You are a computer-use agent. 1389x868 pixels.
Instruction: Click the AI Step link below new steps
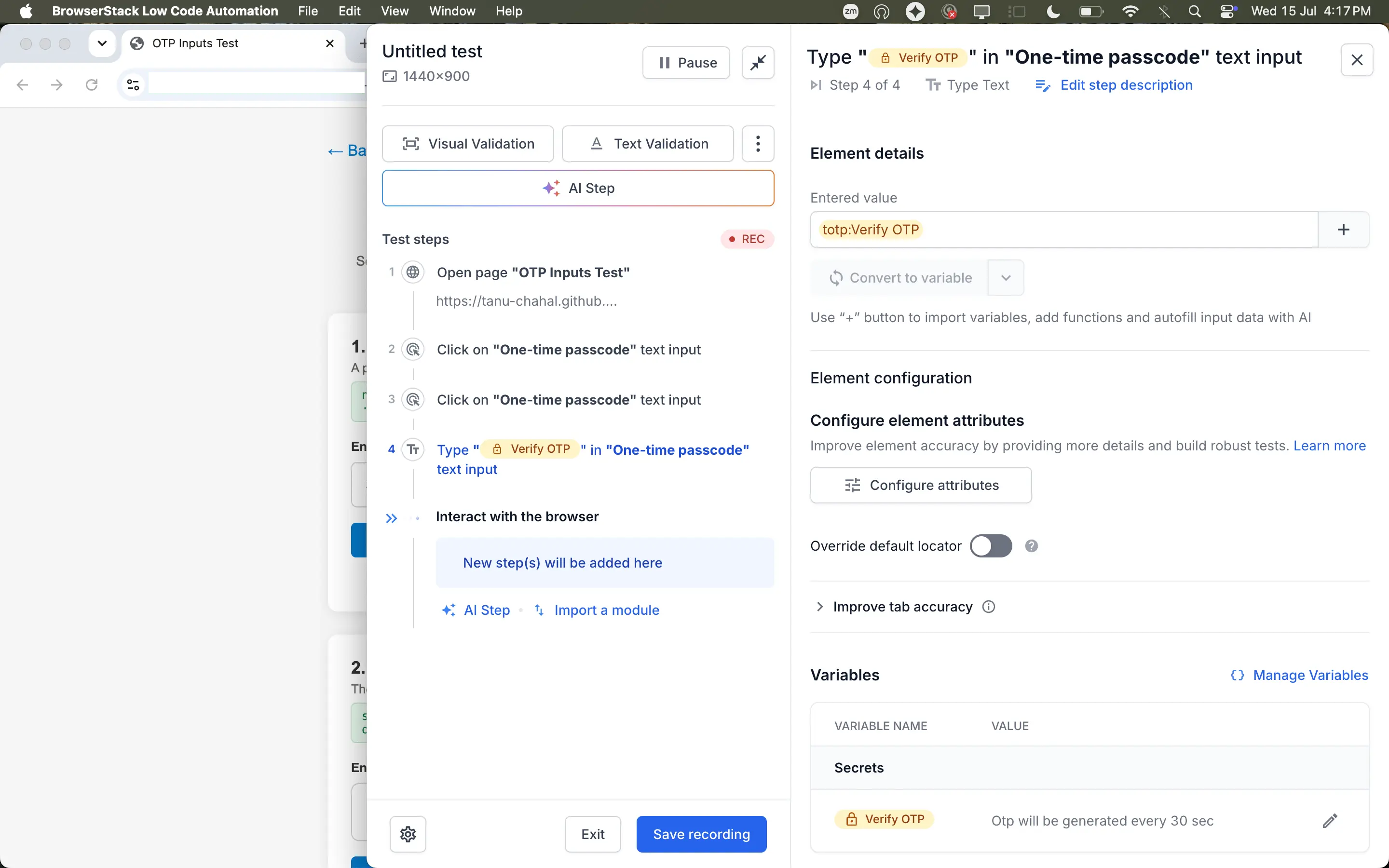coord(476,610)
